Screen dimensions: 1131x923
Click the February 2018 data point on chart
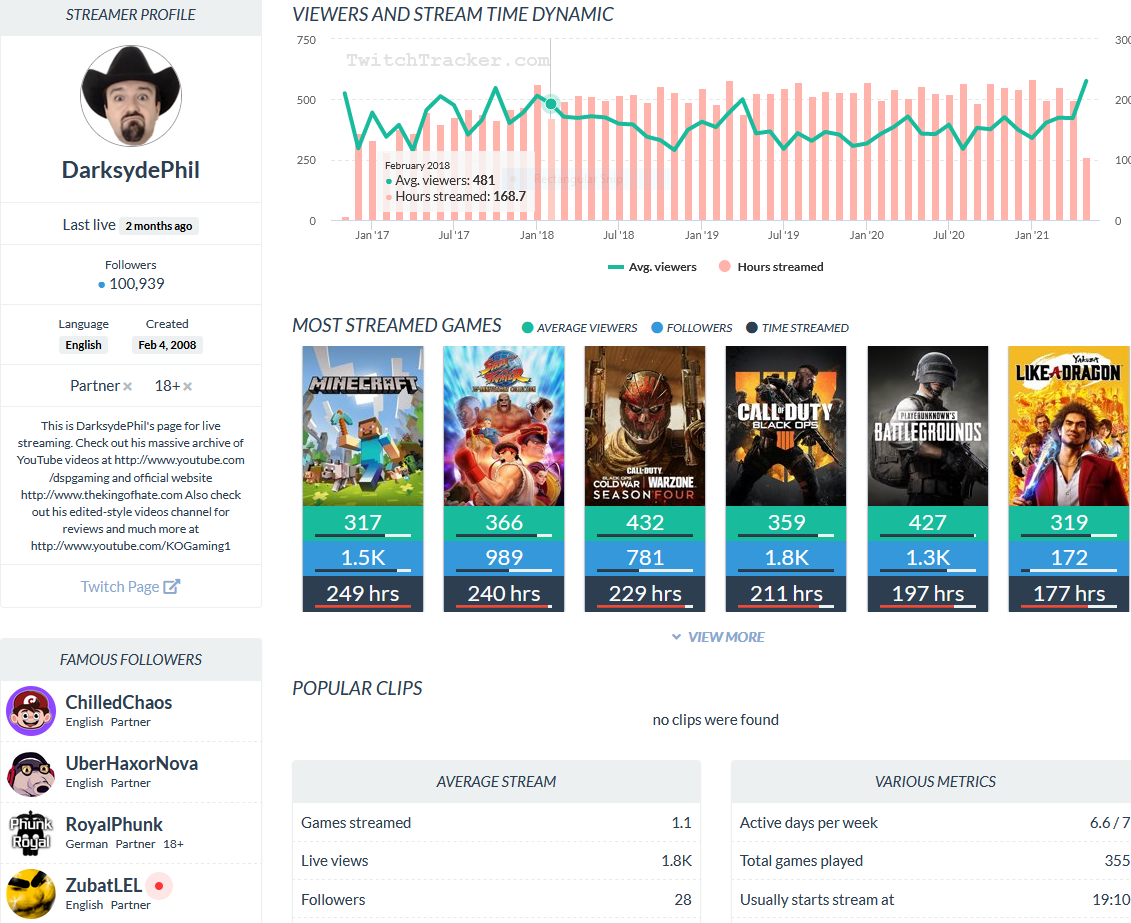click(551, 104)
